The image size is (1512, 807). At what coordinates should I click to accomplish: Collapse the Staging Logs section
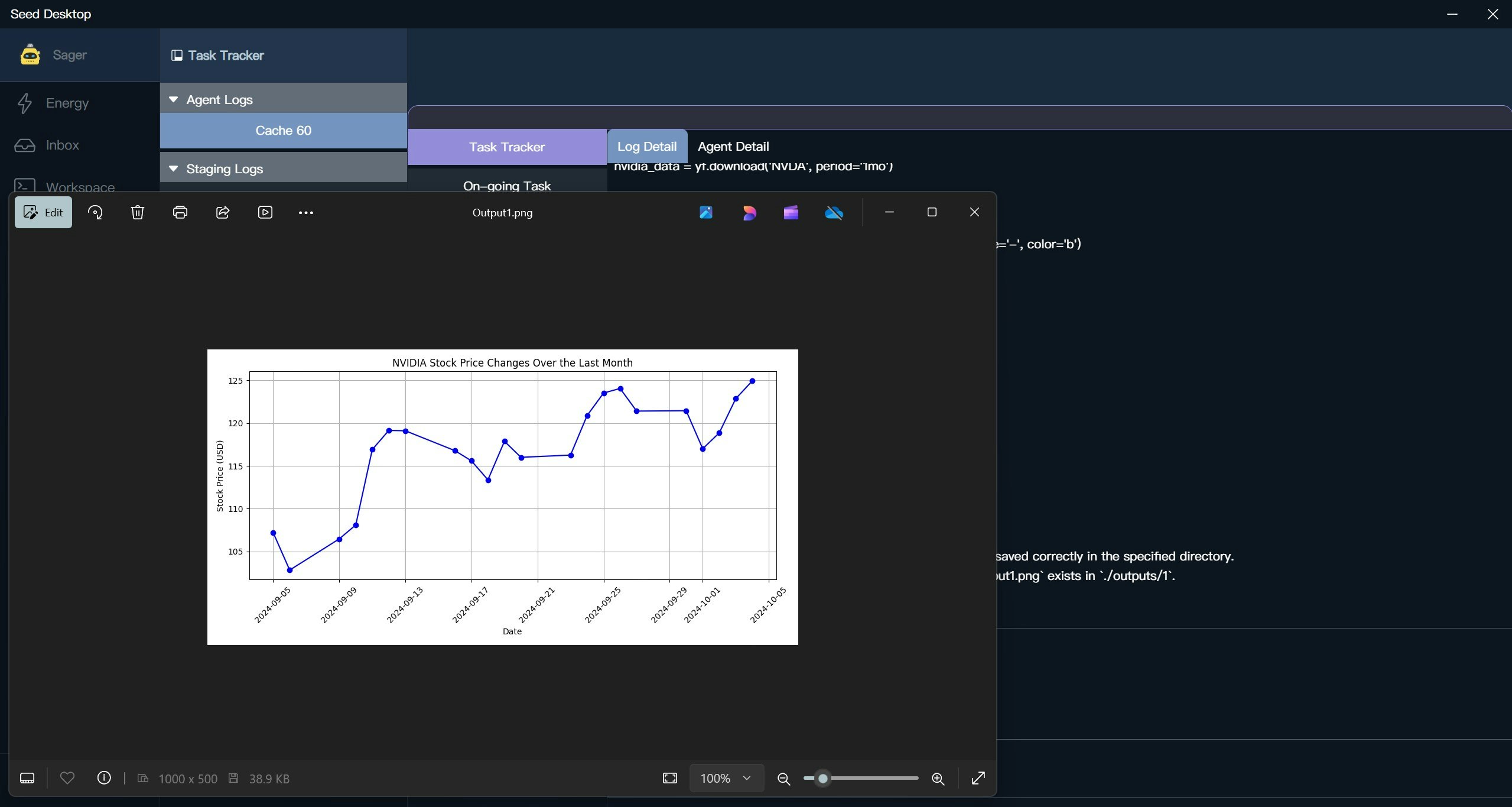[173, 168]
